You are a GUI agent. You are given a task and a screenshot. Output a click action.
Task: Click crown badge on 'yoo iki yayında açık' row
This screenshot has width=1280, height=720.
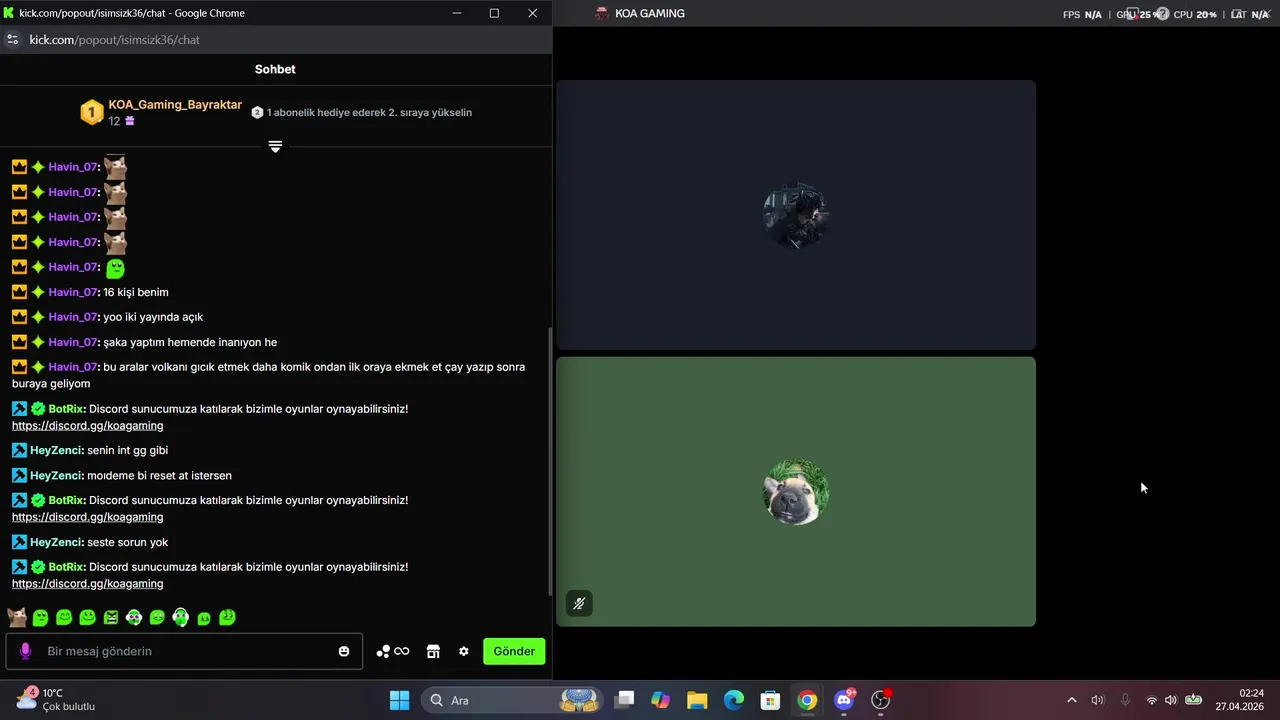pyautogui.click(x=19, y=317)
